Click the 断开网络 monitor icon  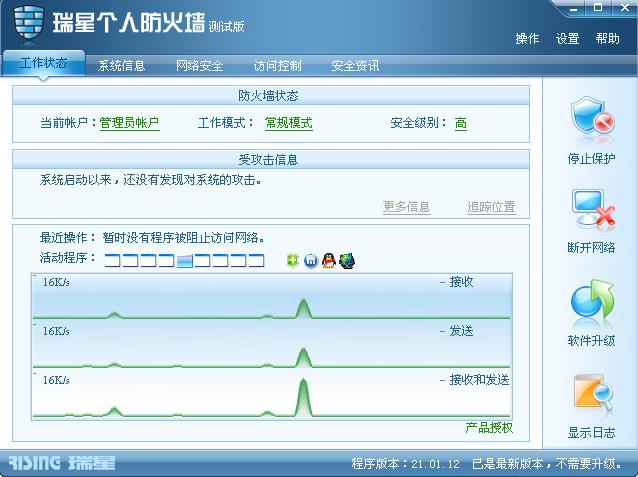pyautogui.click(x=592, y=208)
